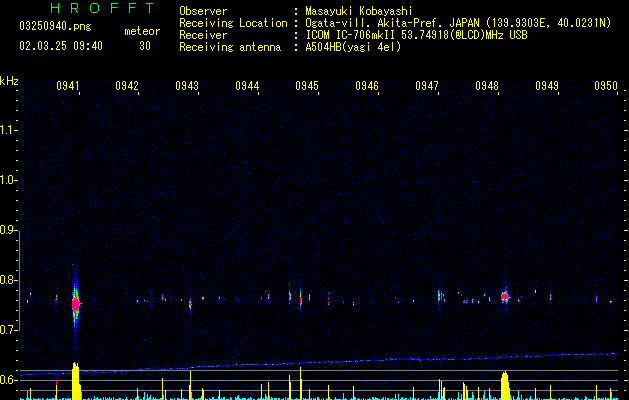Click the 0942 time marker

tap(127, 86)
